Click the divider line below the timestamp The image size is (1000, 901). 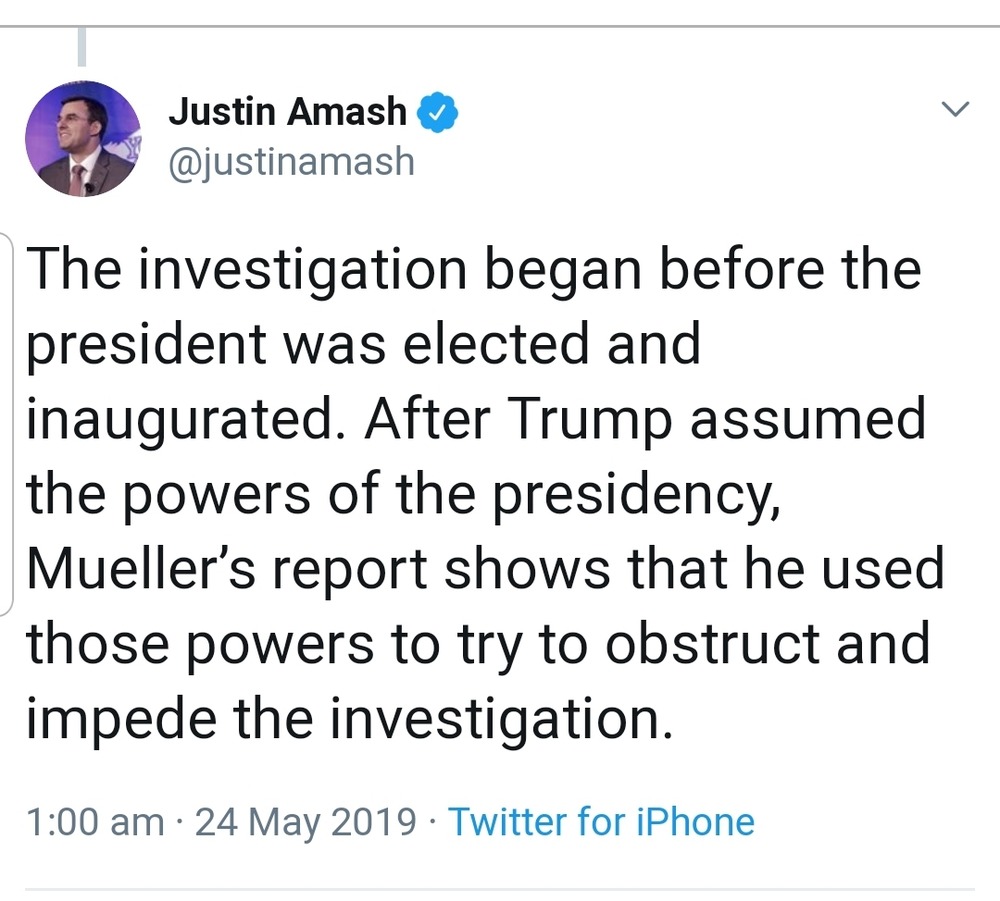(500, 889)
